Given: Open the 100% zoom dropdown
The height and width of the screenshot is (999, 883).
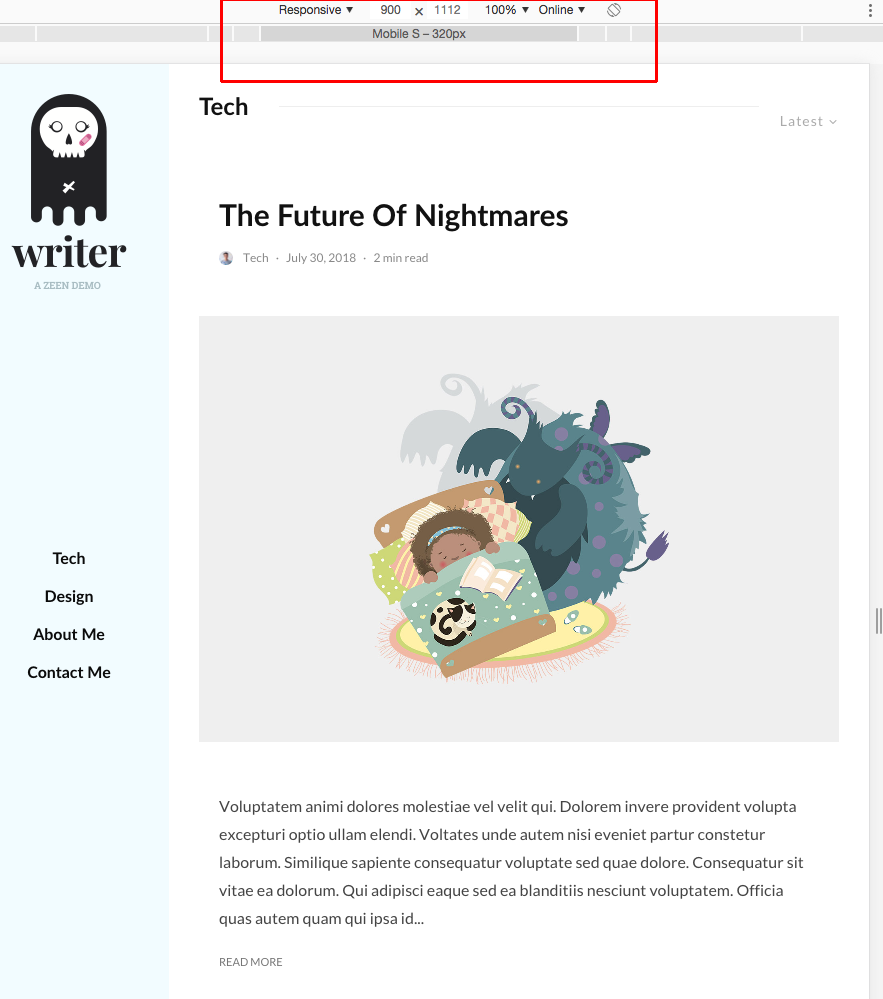Looking at the screenshot, I should tap(506, 10).
